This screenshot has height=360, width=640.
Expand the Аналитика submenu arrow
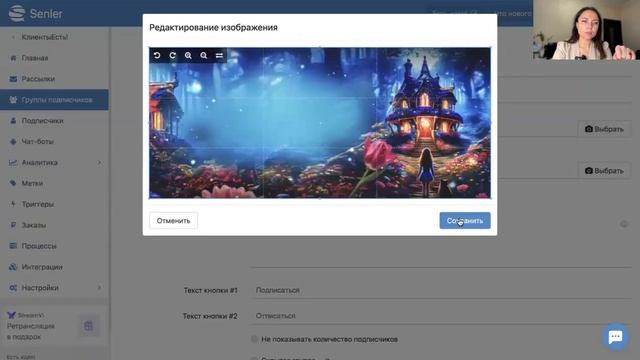(99, 162)
